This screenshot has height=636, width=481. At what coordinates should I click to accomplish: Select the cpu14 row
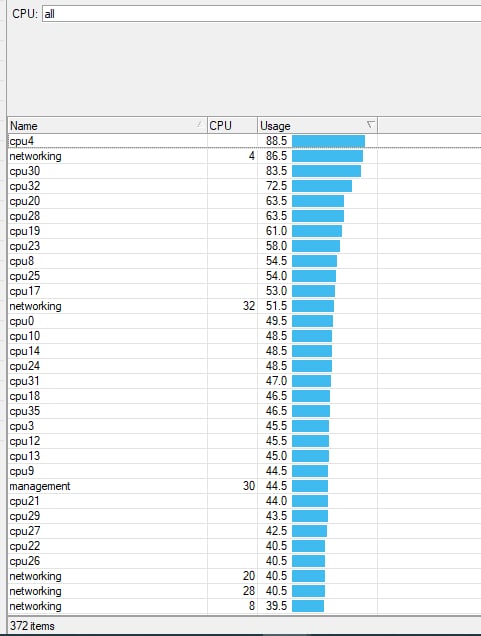coord(244,351)
